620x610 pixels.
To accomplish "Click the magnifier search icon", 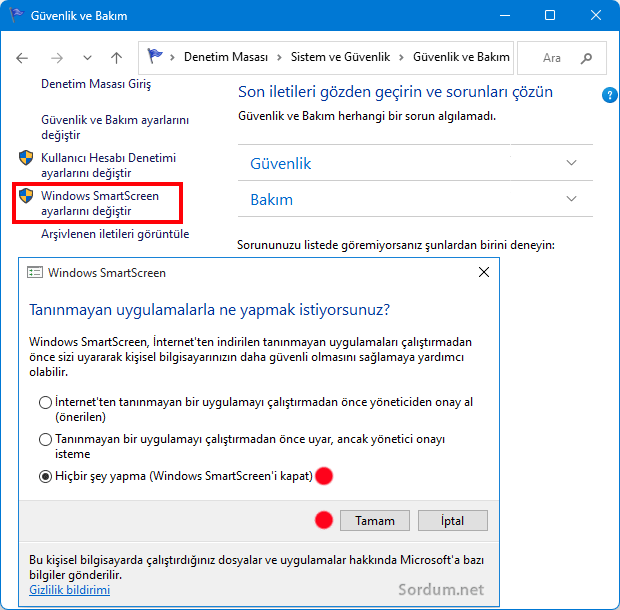I will pyautogui.click(x=586, y=59).
